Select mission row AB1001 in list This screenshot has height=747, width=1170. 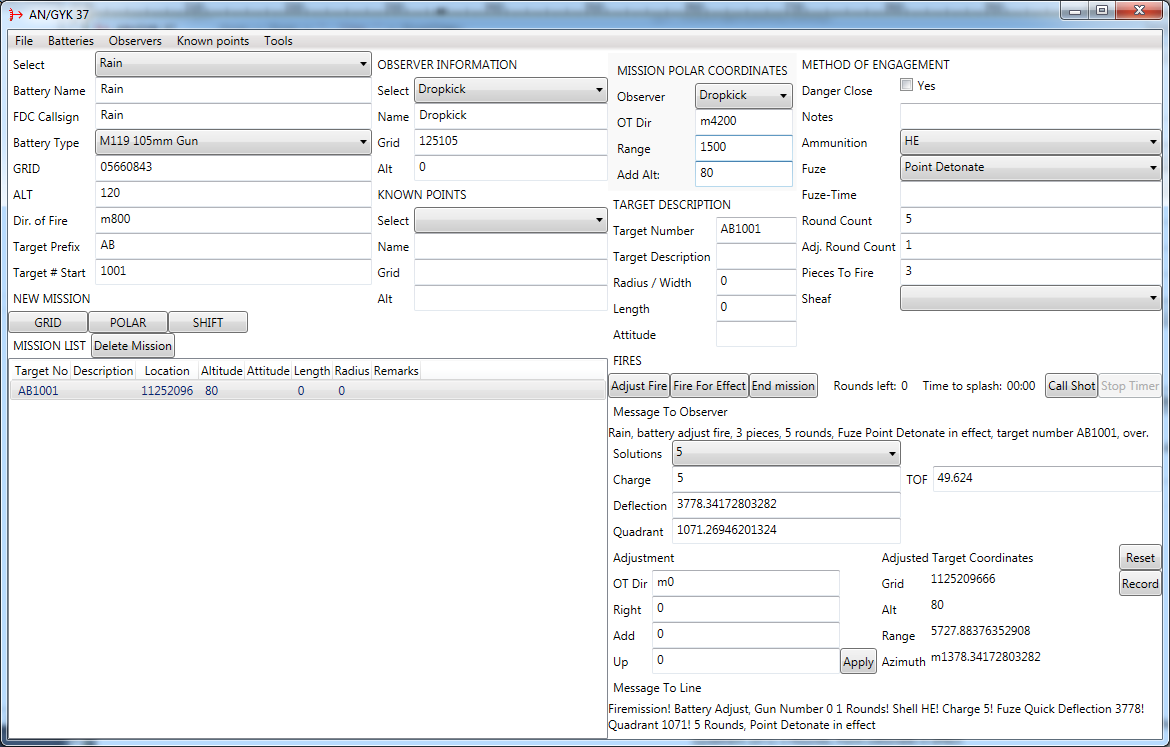(307, 391)
